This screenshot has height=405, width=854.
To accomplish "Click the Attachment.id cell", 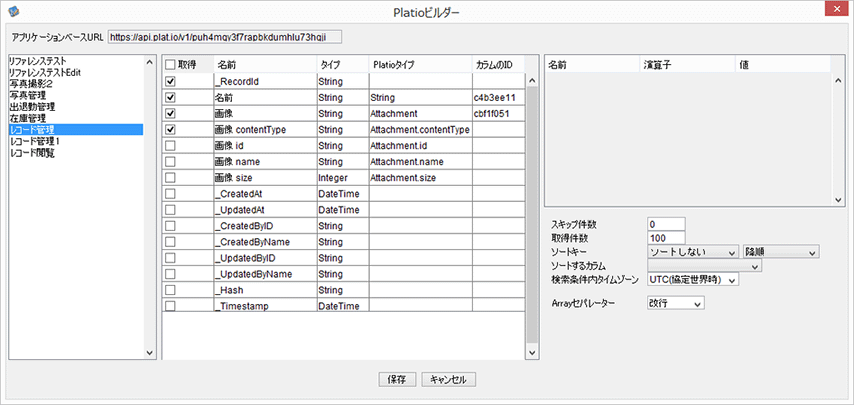I will 420,145.
